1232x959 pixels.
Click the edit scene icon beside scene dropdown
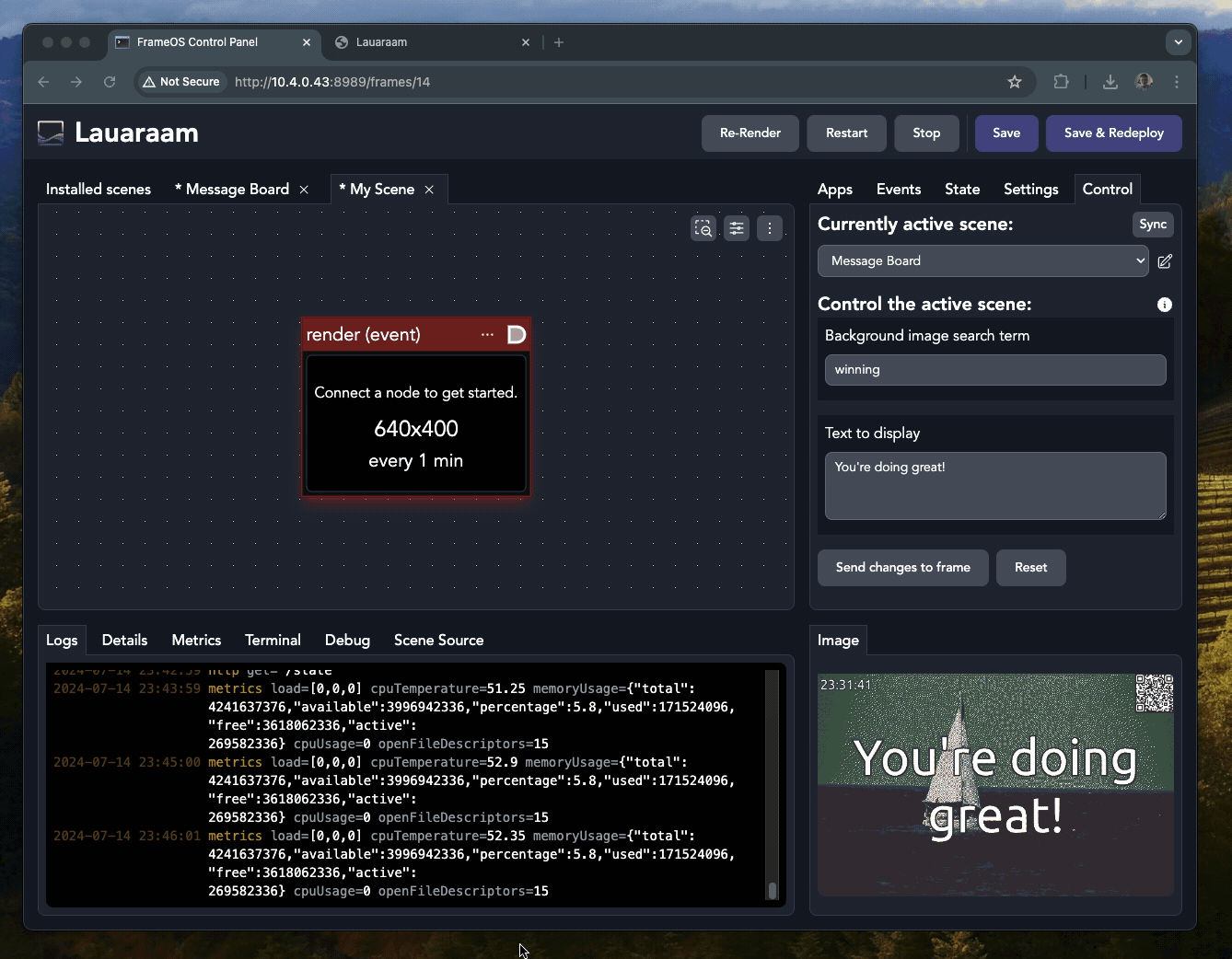pos(1165,261)
